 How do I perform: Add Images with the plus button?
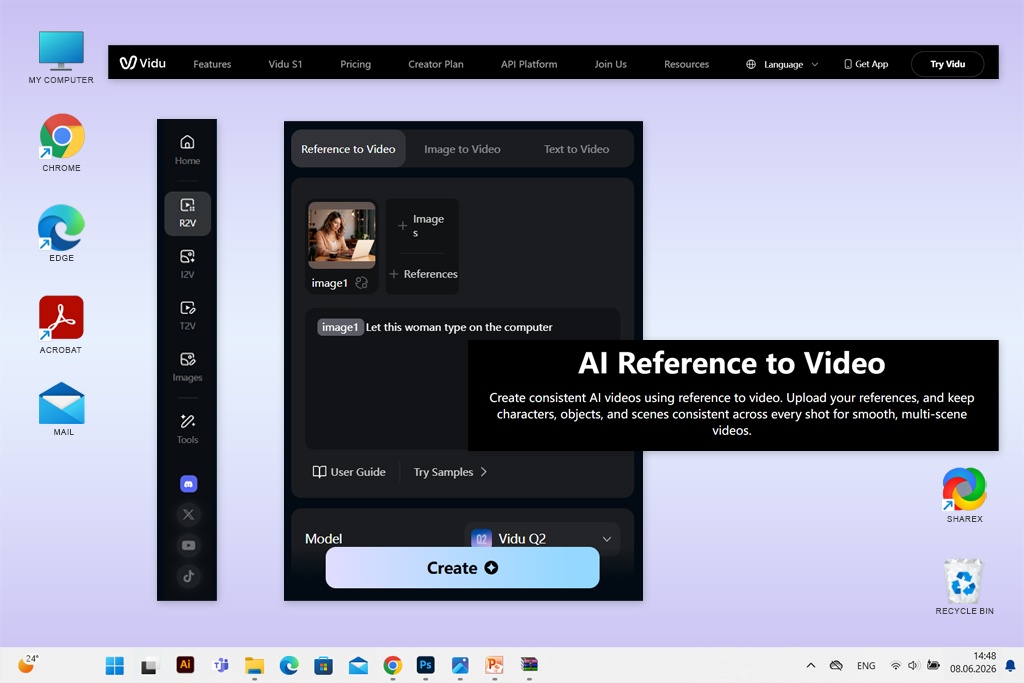tap(422, 225)
